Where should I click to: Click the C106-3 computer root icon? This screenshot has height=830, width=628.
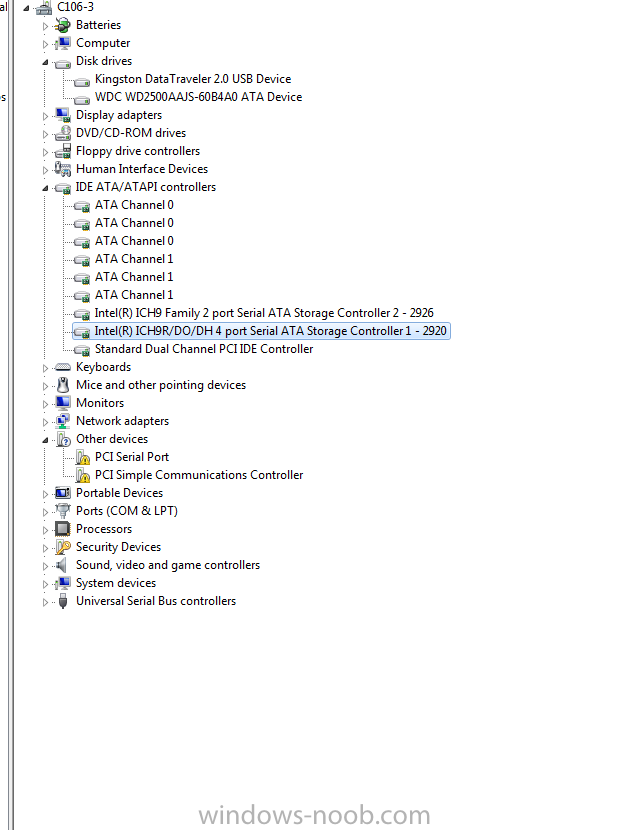click(x=44, y=7)
